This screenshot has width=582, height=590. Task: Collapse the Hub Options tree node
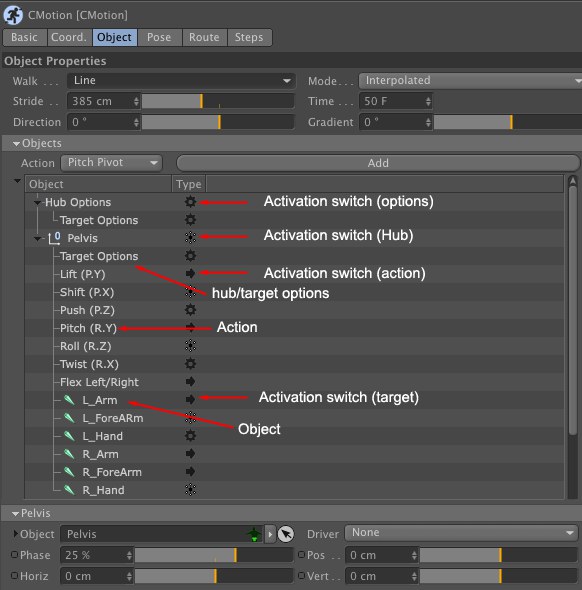point(37,203)
